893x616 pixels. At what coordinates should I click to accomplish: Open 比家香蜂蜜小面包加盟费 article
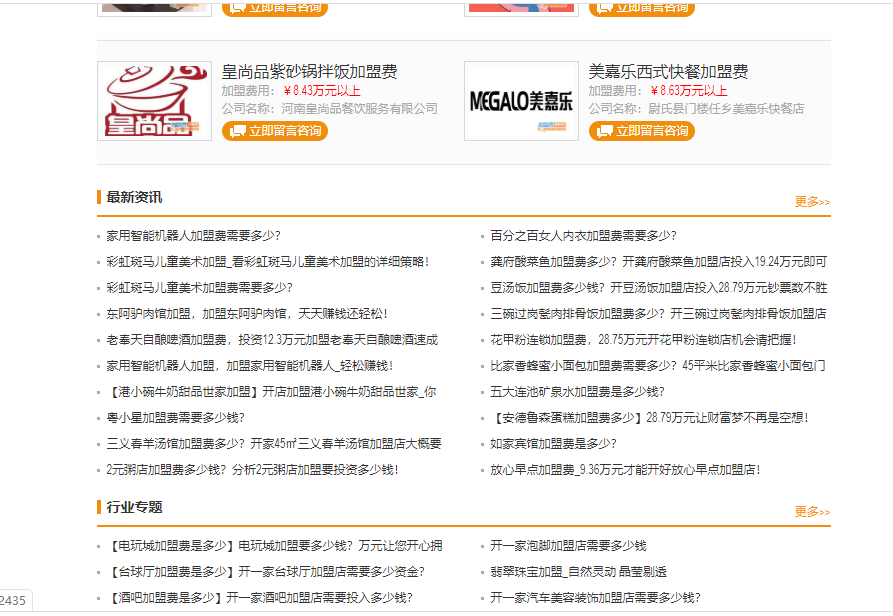658,366
